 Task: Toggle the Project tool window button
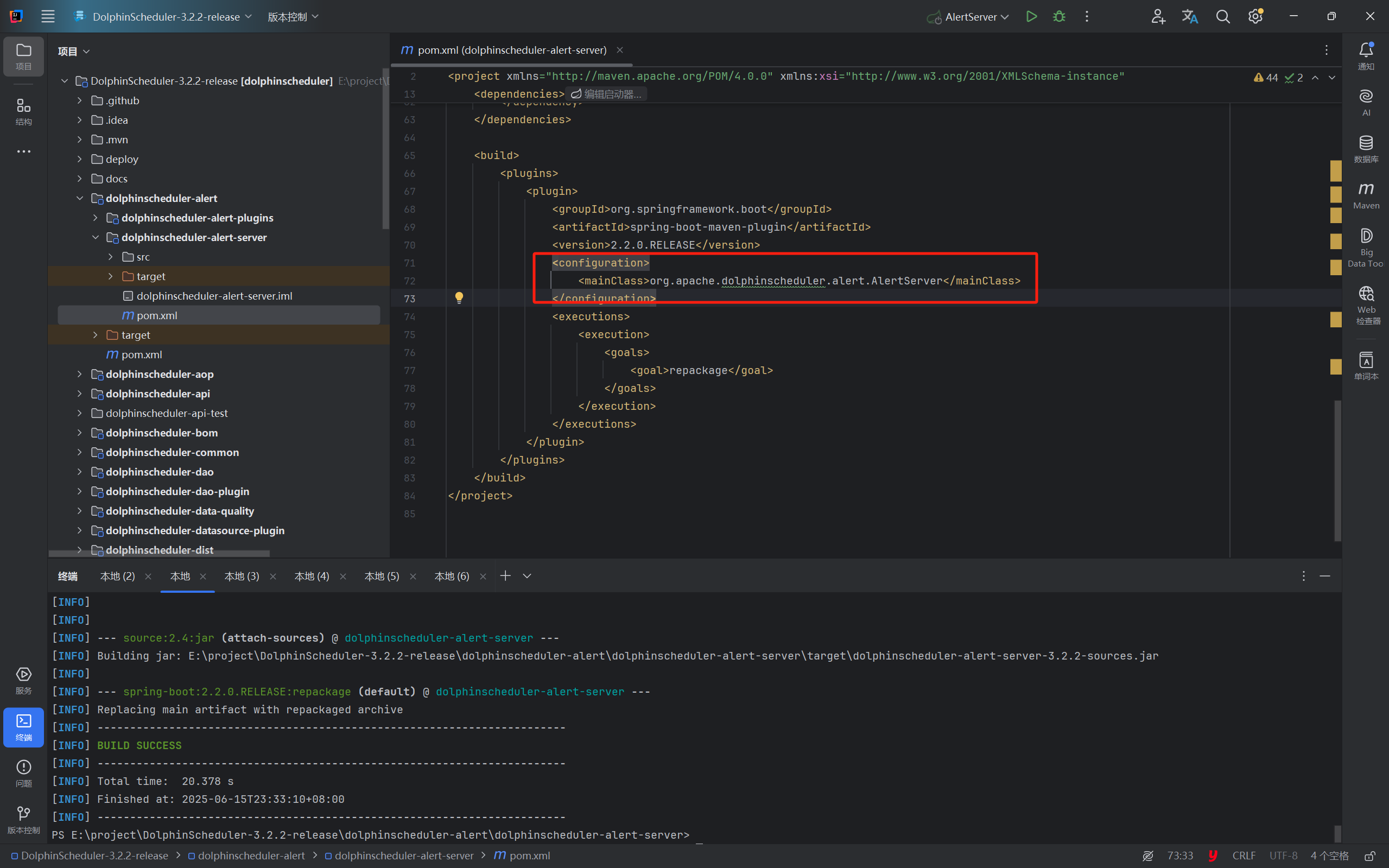point(23,56)
